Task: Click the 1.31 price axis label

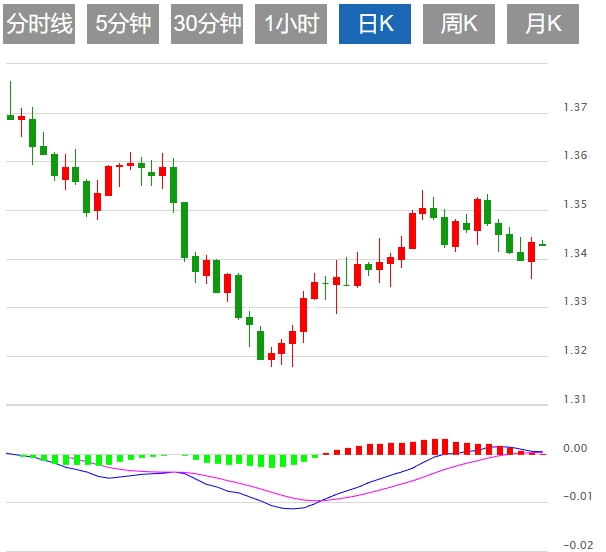Action: [x=575, y=399]
